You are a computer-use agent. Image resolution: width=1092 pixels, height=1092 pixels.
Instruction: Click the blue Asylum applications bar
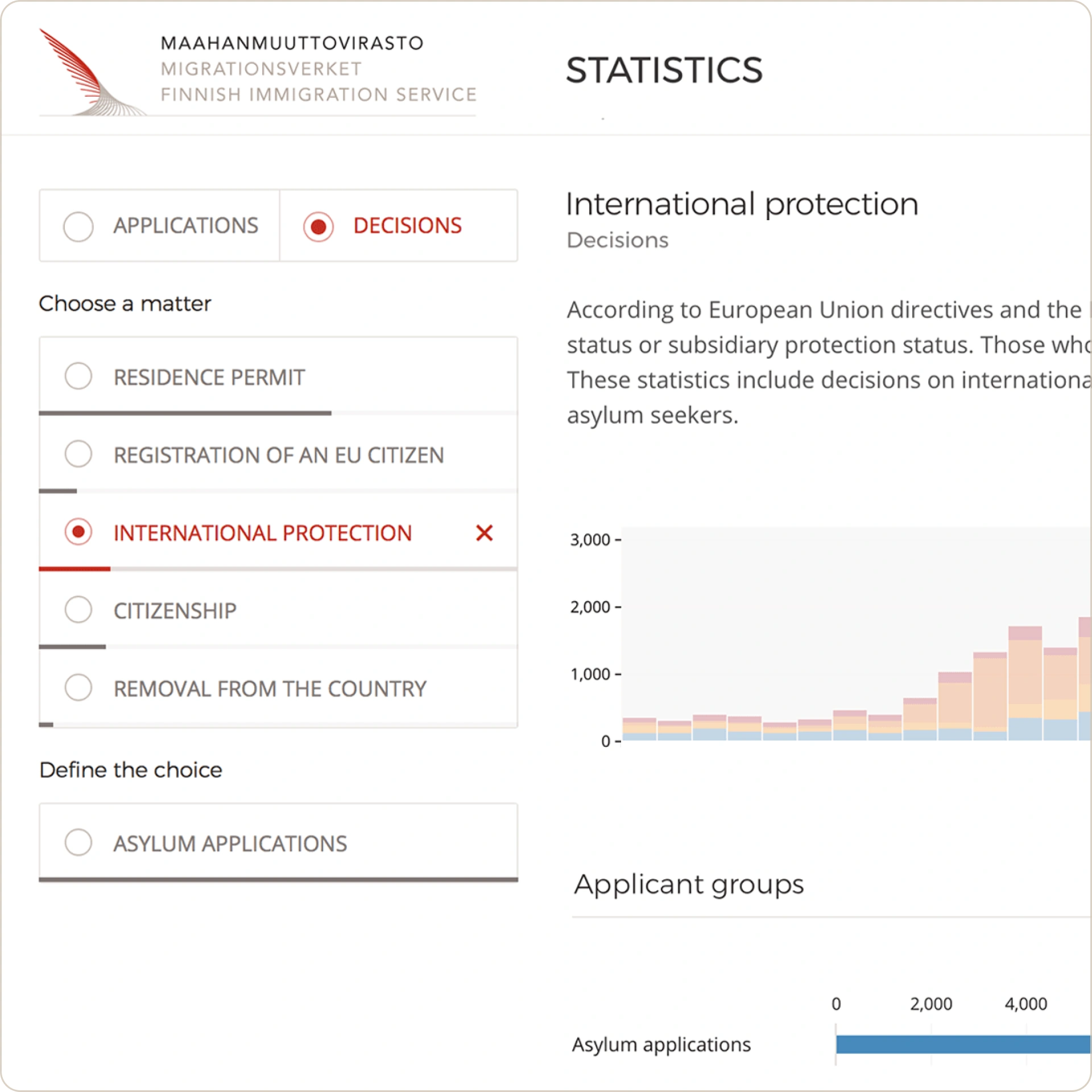click(x=962, y=1044)
